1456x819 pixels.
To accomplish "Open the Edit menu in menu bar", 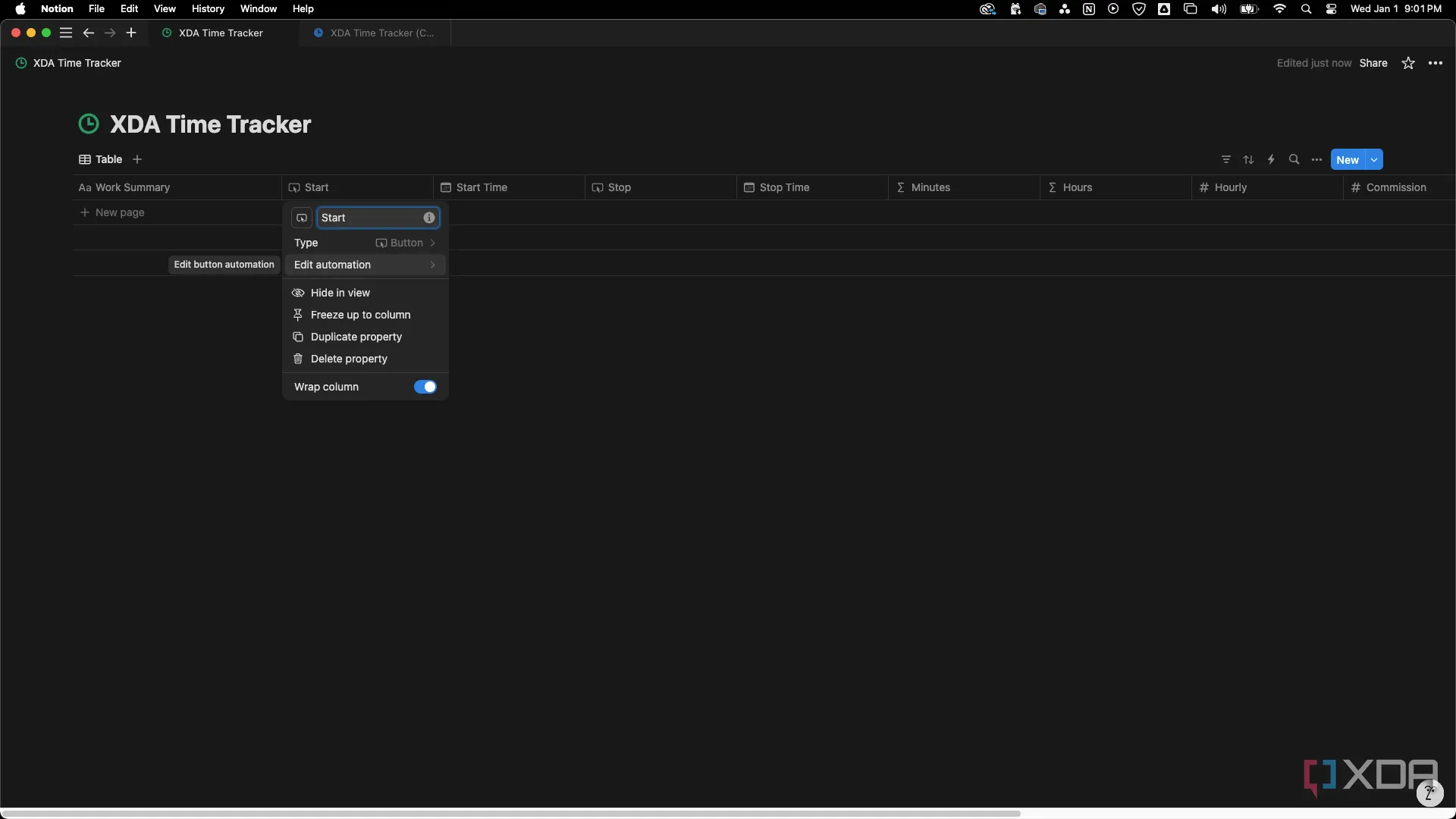I will pyautogui.click(x=129, y=9).
